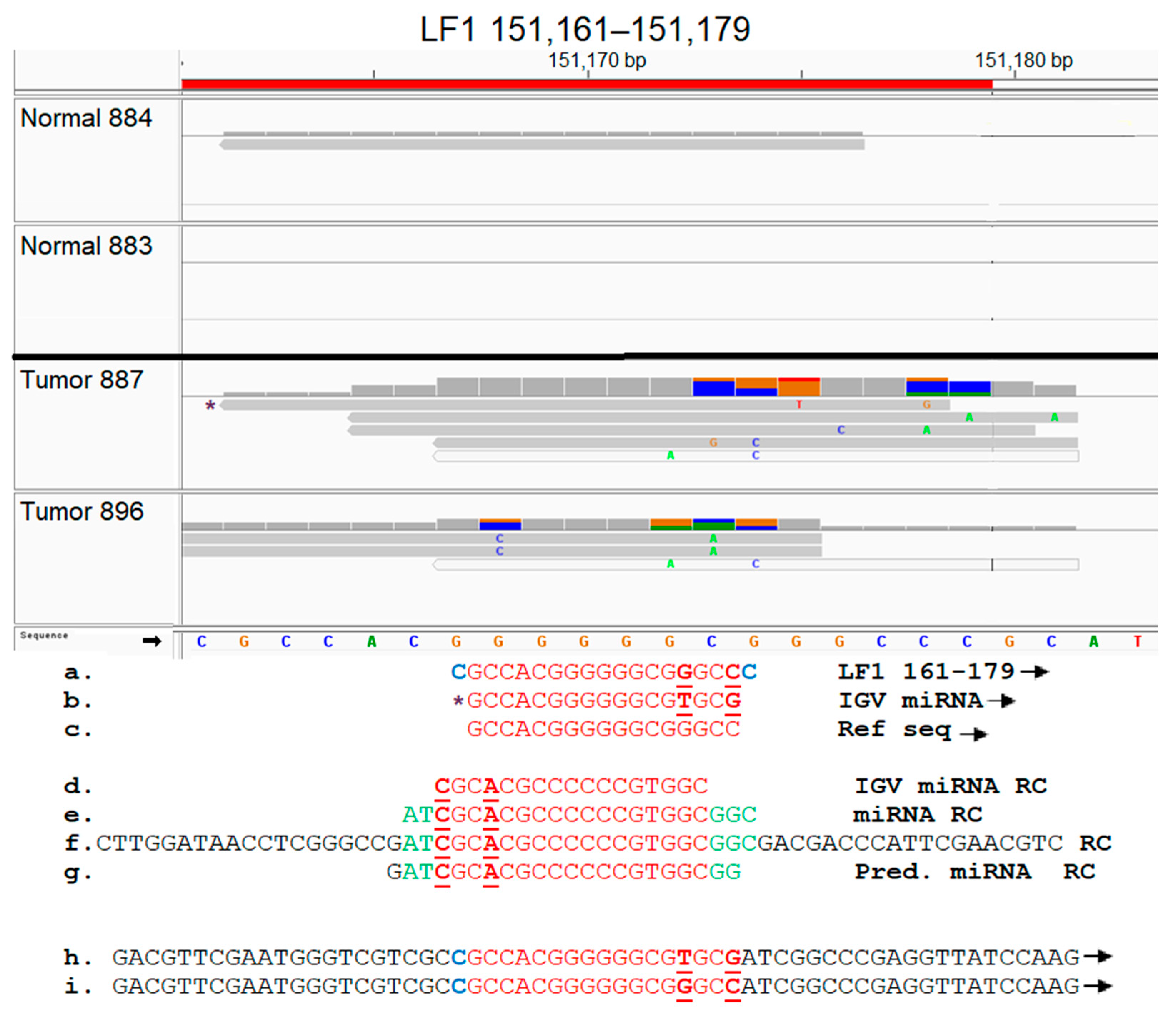Click red T mismatch in Tumor 887 top read
1176x1023 pixels.
(799, 405)
